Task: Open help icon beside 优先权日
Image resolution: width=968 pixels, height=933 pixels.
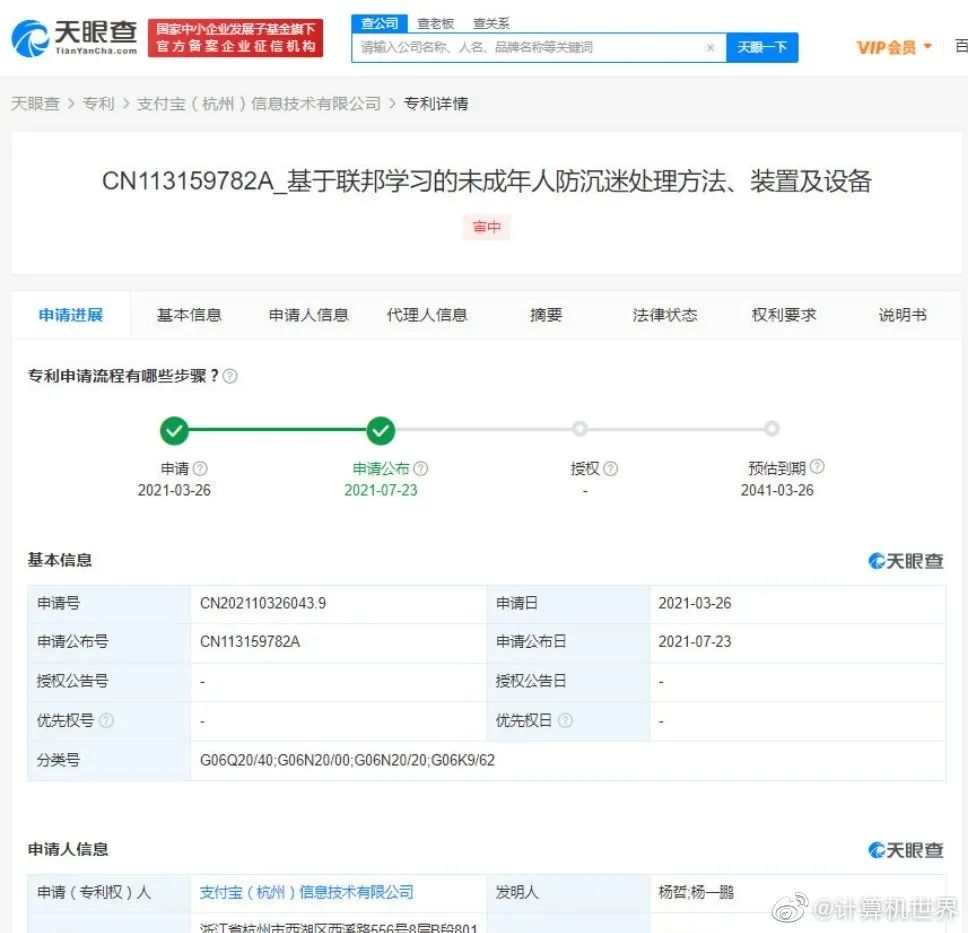Action: [565, 721]
